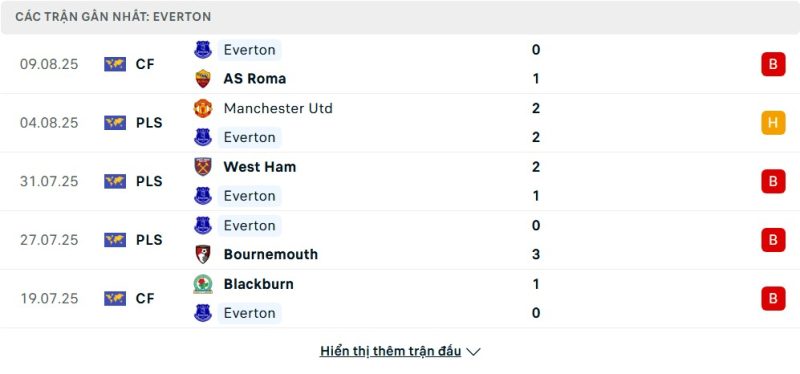Viewport: 800px width, 374px height.
Task: Open the Bournemouth team name
Action: tap(270, 254)
